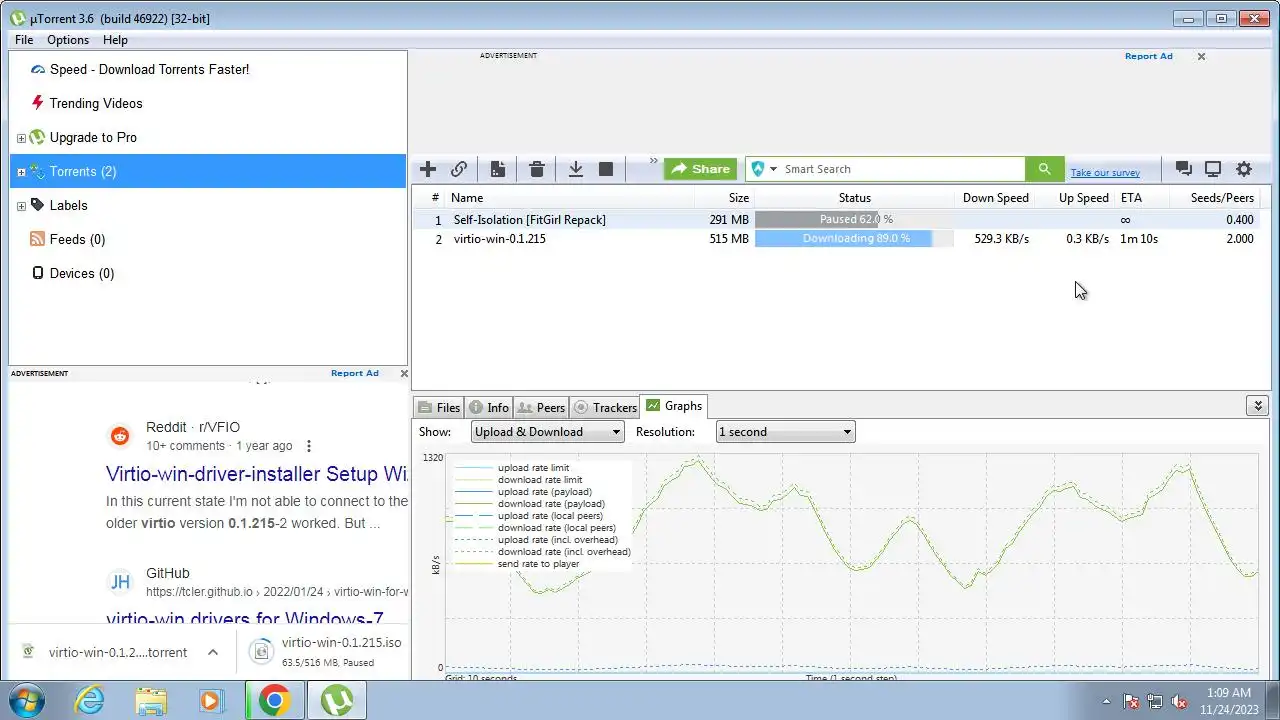Switch to Chrome from taskbar

[x=274, y=701]
